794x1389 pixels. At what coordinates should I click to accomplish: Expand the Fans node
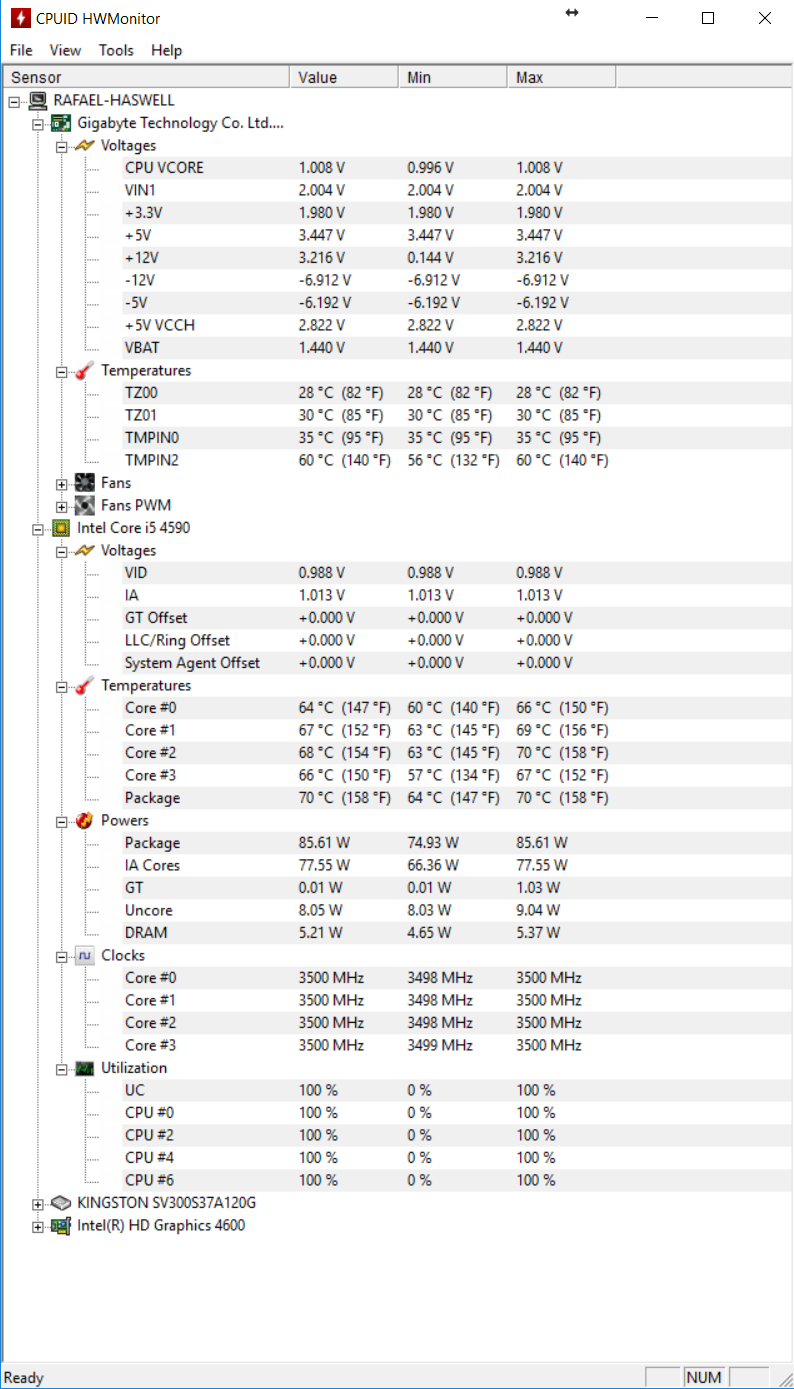tap(62, 484)
